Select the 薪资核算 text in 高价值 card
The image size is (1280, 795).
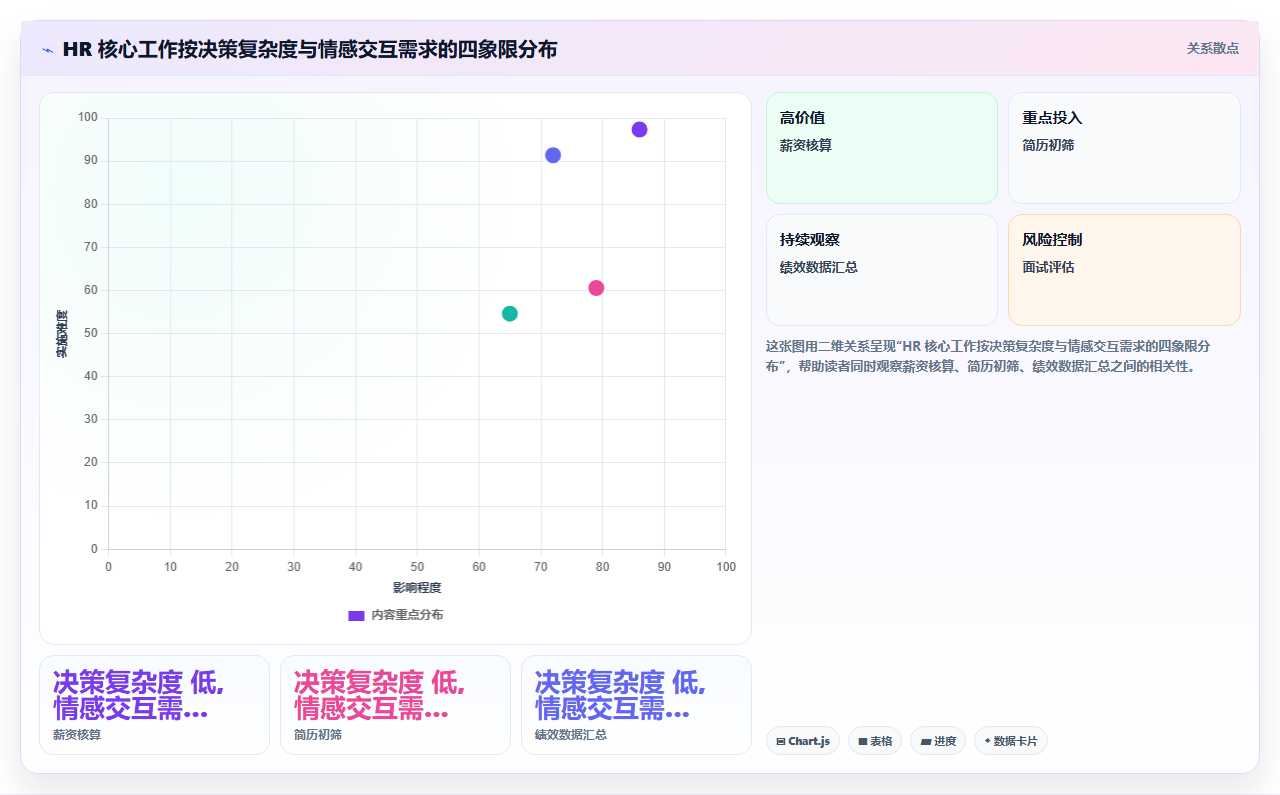click(806, 145)
